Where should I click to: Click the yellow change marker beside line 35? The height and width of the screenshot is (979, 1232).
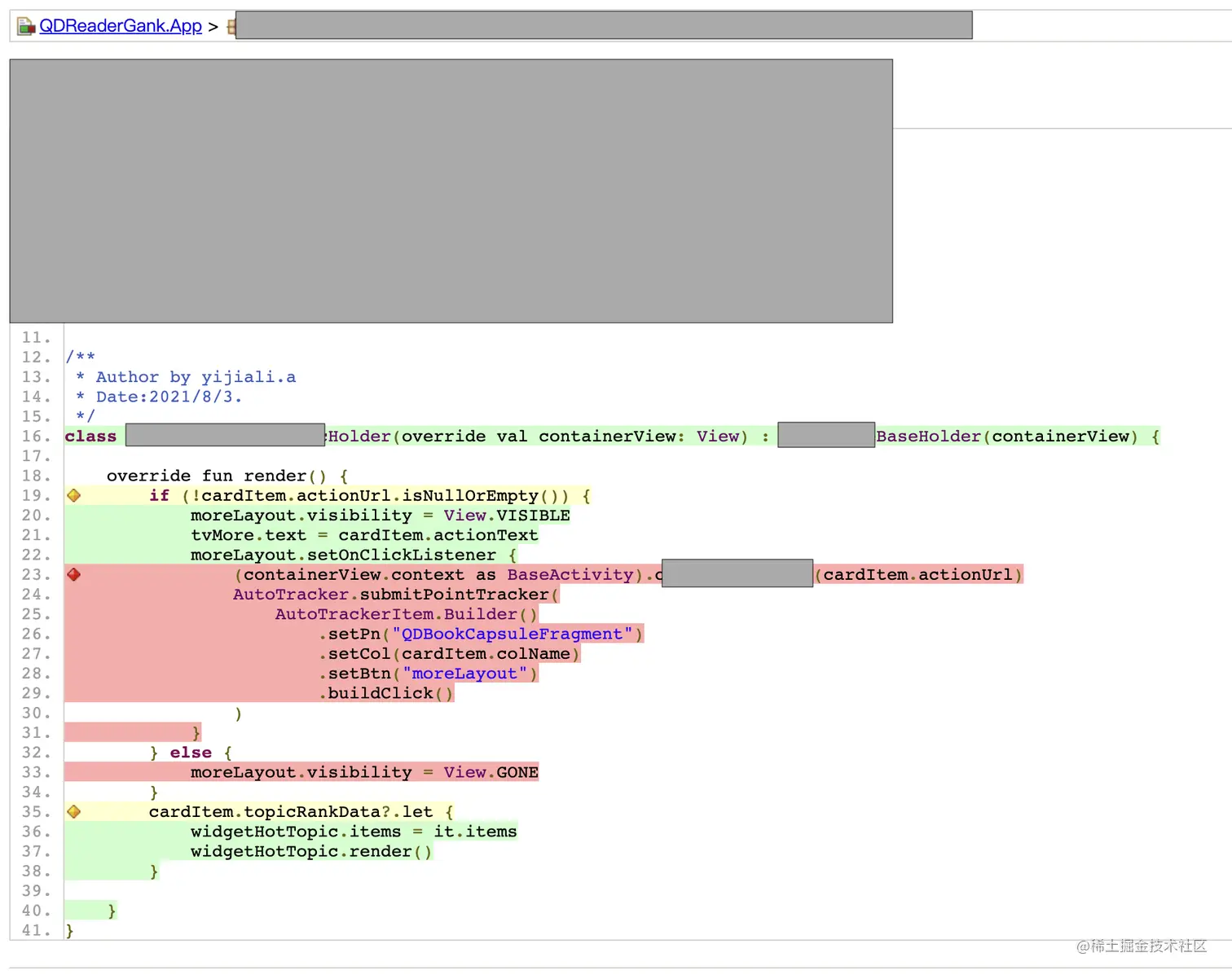73,811
